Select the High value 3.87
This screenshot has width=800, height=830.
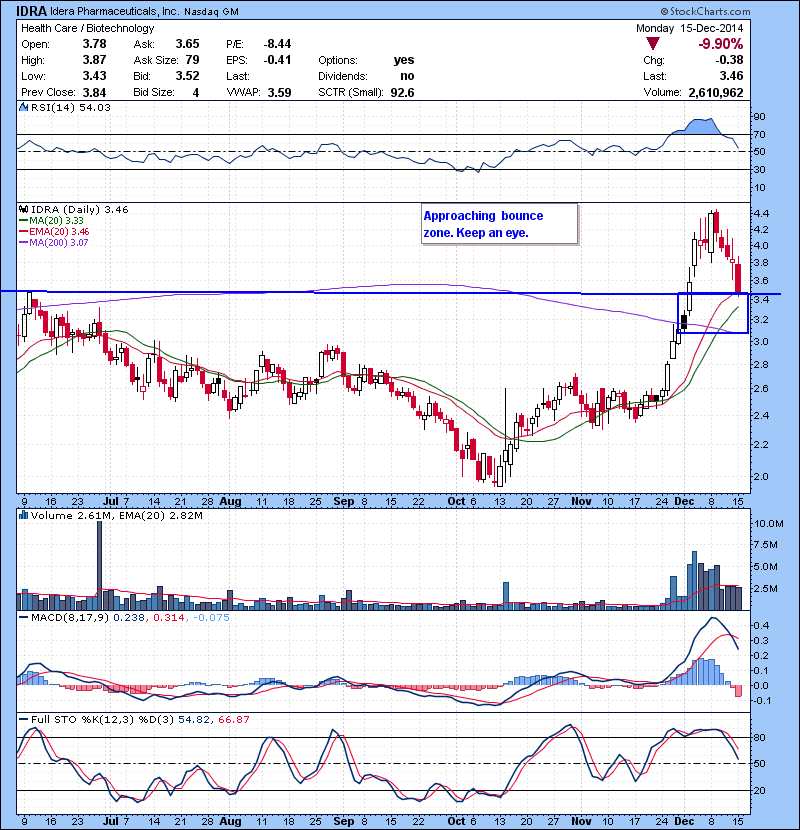pos(94,60)
